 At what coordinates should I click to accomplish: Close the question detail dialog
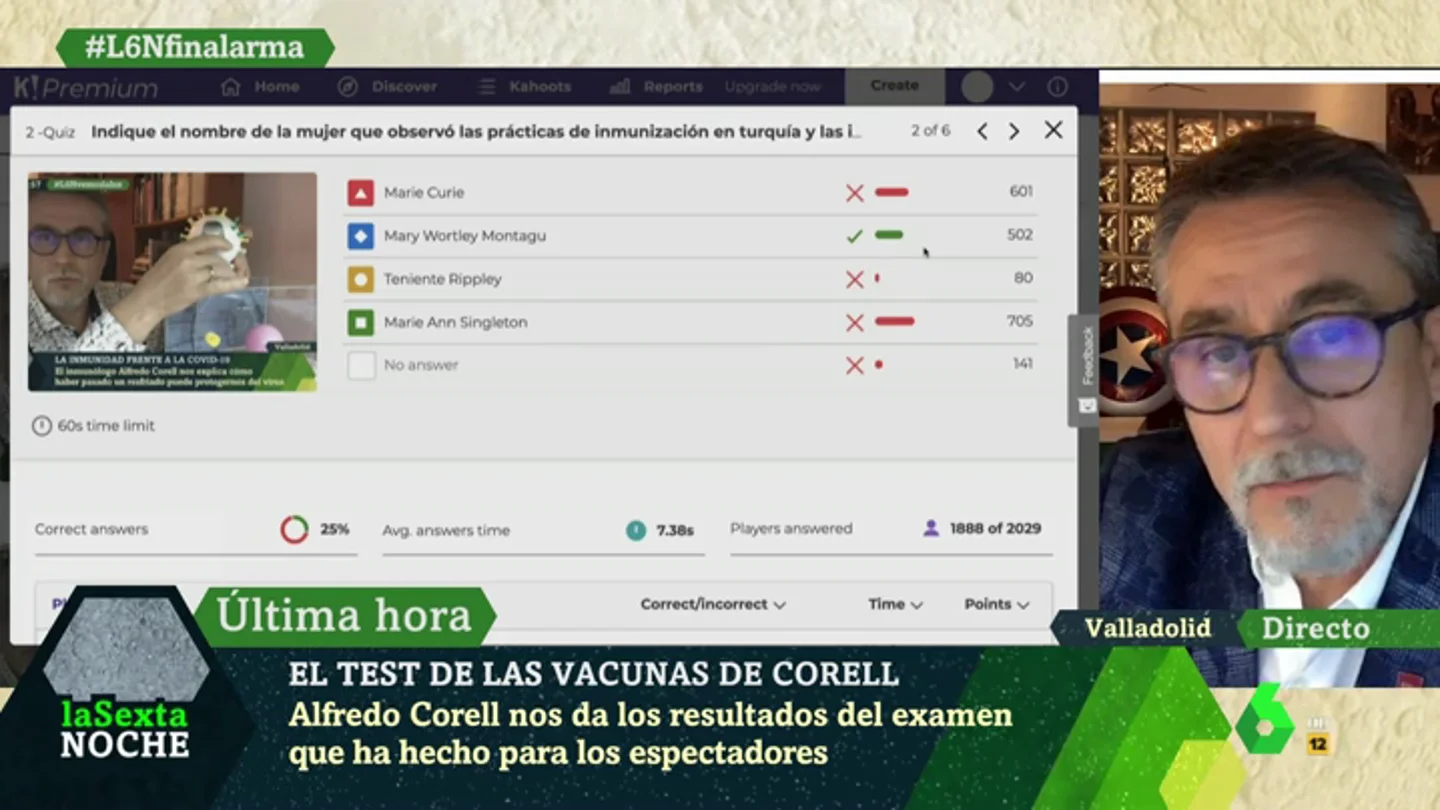(1053, 130)
